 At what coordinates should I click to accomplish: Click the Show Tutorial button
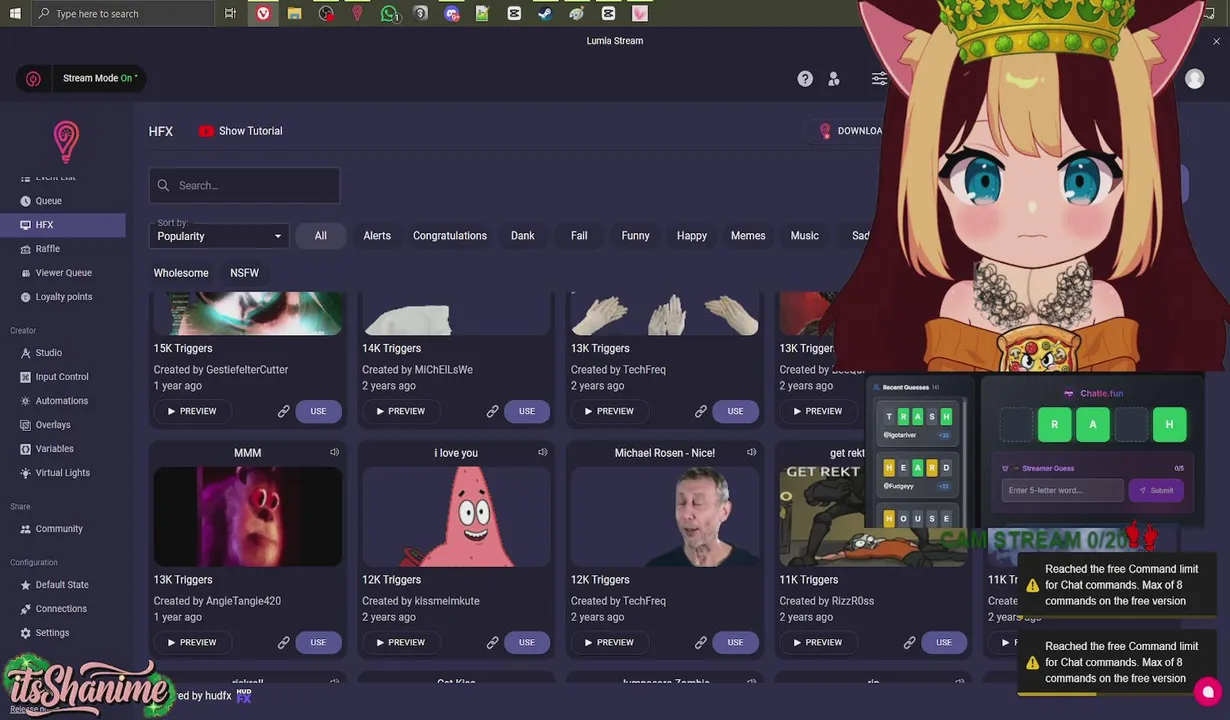point(241,131)
